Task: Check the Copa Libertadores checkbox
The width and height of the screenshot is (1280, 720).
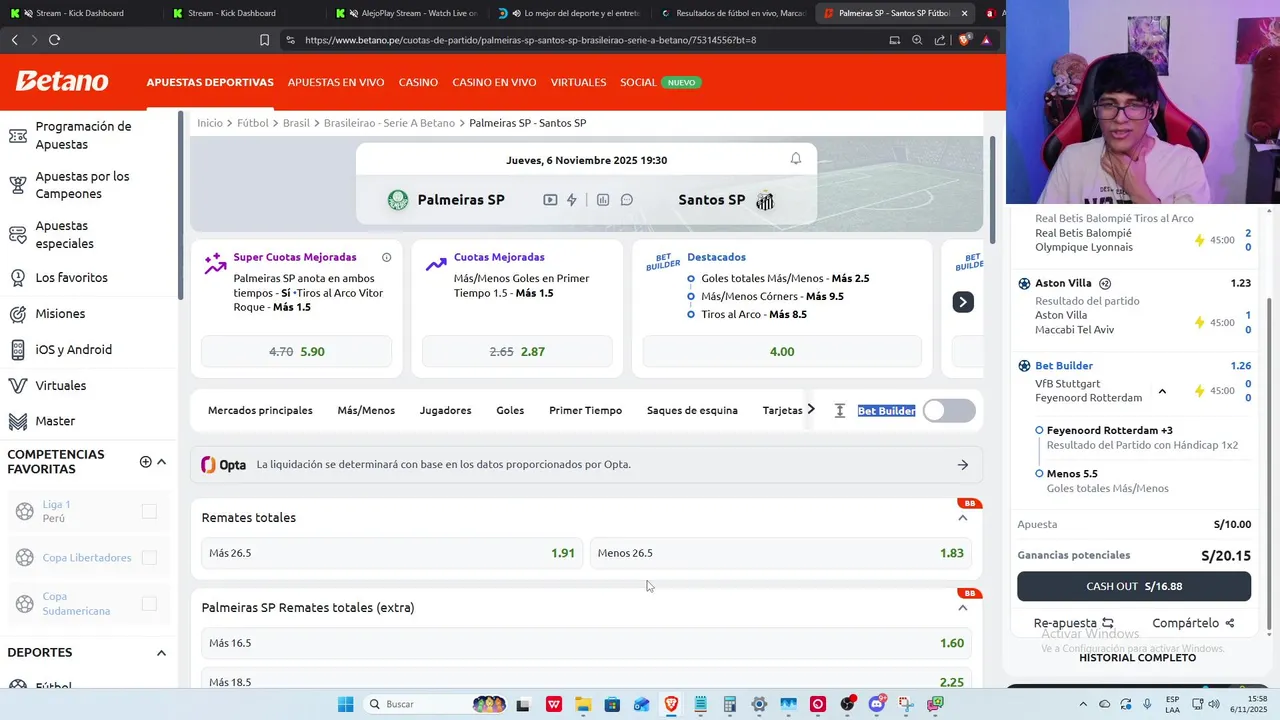Action: tap(149, 558)
